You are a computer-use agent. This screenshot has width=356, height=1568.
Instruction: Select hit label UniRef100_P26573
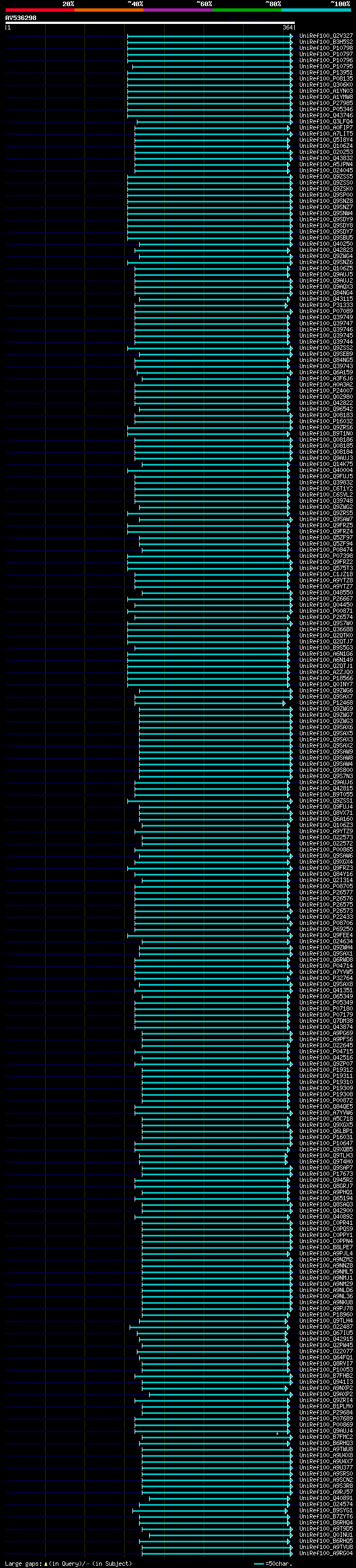point(326,911)
